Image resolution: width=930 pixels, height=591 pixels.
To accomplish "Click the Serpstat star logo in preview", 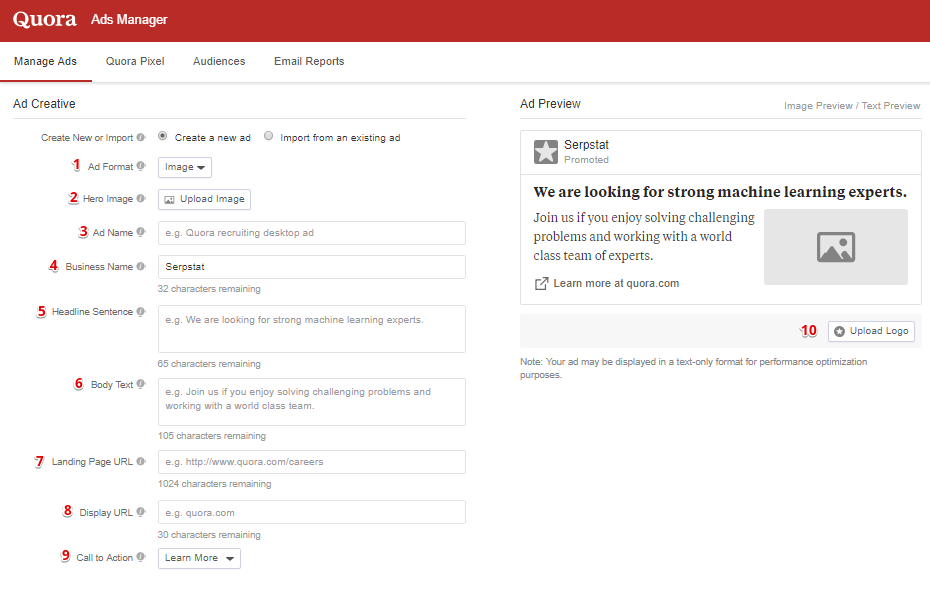I will click(x=546, y=152).
